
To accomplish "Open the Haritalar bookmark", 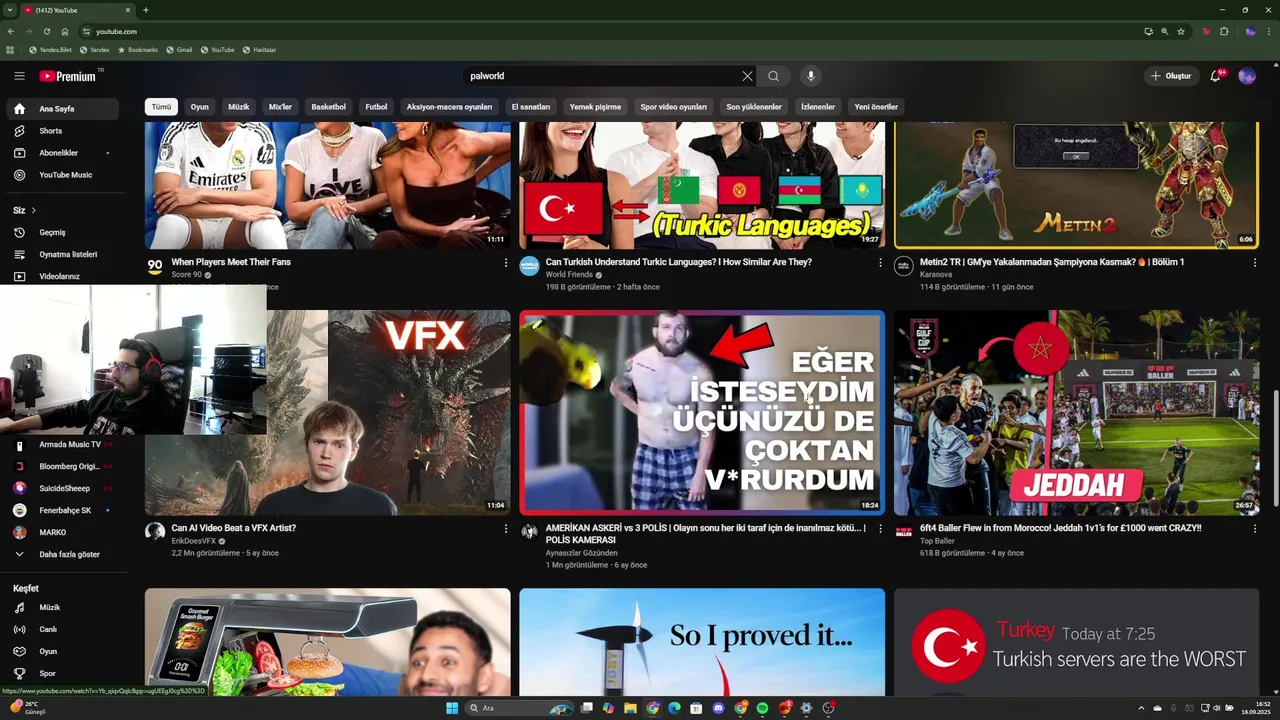I will click(259, 50).
